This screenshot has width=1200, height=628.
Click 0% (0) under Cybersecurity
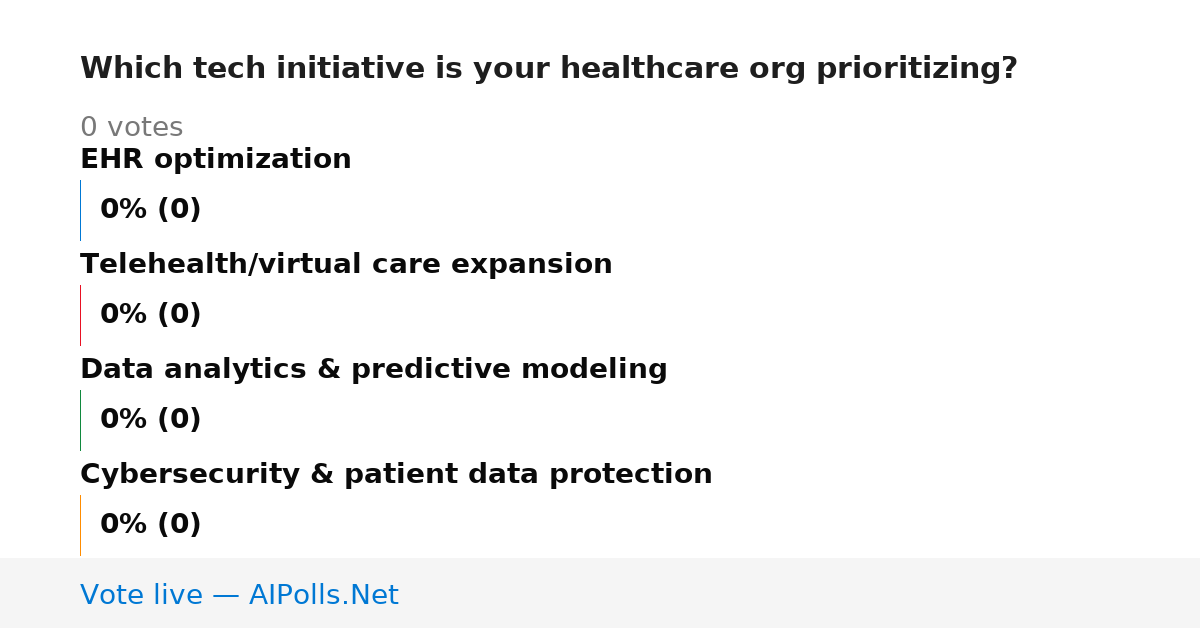(151, 525)
